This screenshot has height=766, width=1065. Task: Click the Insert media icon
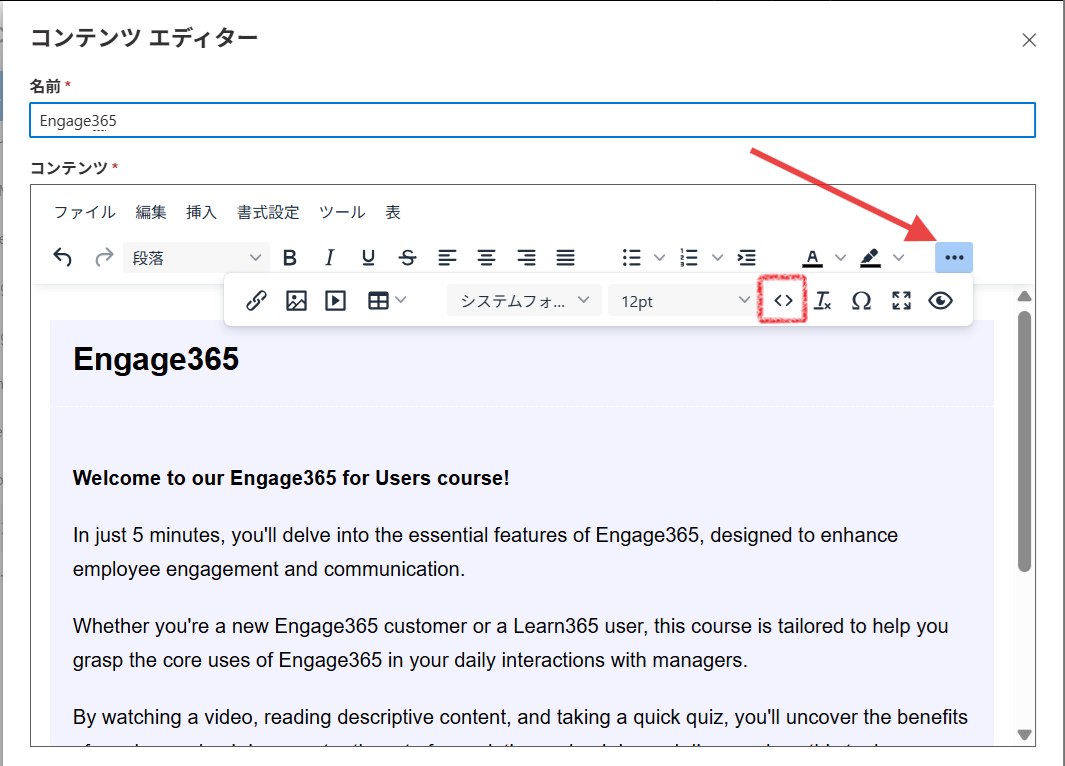335,300
